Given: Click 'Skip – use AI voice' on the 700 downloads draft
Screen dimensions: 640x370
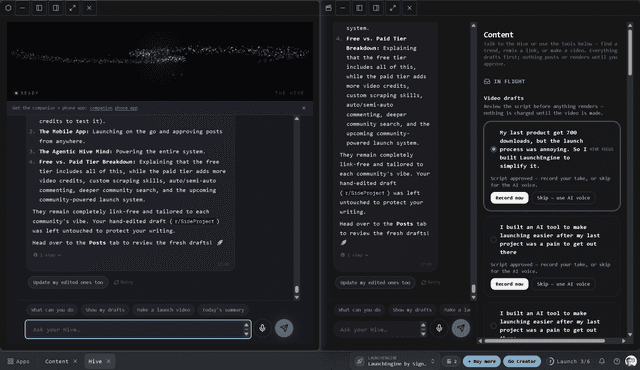Looking at the screenshot, I should tap(563, 198).
